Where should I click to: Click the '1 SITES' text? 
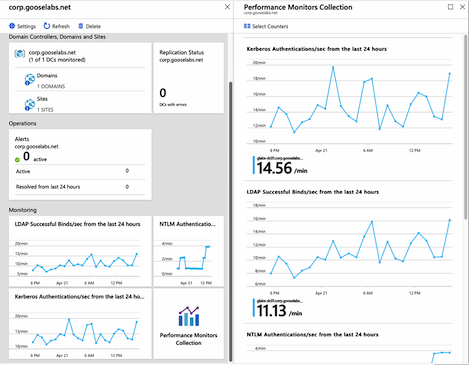click(45, 110)
